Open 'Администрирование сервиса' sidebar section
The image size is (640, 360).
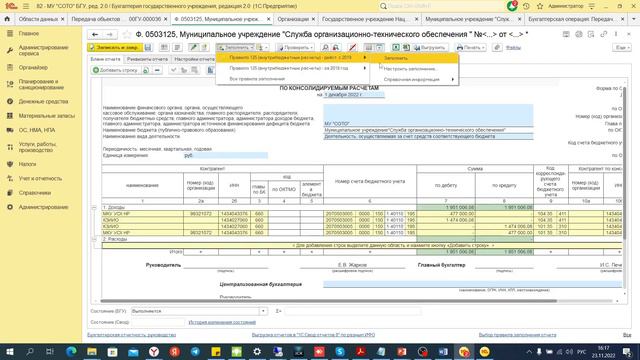[43, 51]
